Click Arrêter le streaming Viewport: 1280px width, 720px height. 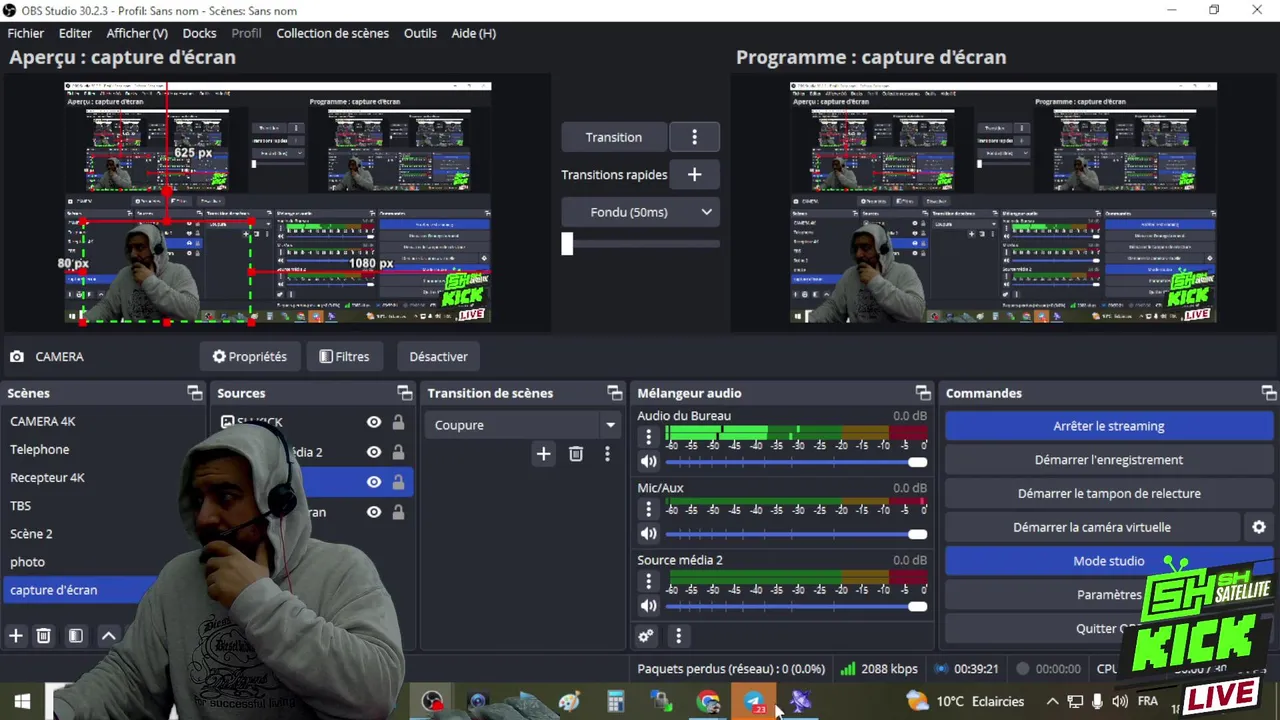pyautogui.click(x=1109, y=426)
